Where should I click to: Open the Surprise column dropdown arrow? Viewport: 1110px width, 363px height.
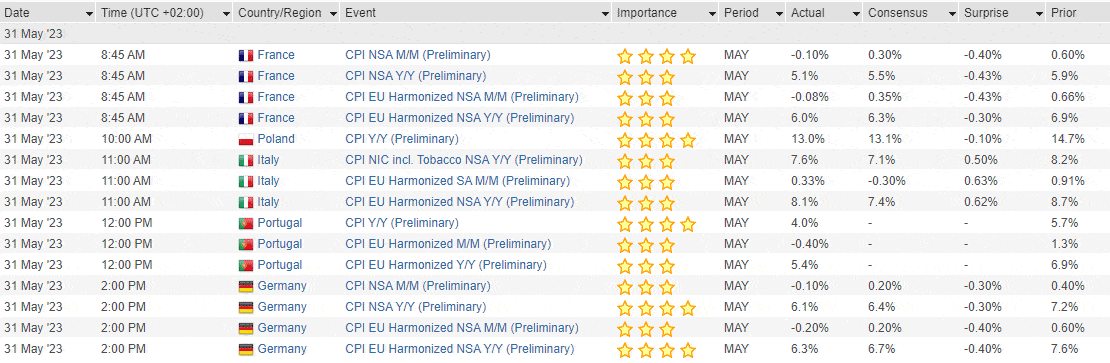(x=1039, y=13)
